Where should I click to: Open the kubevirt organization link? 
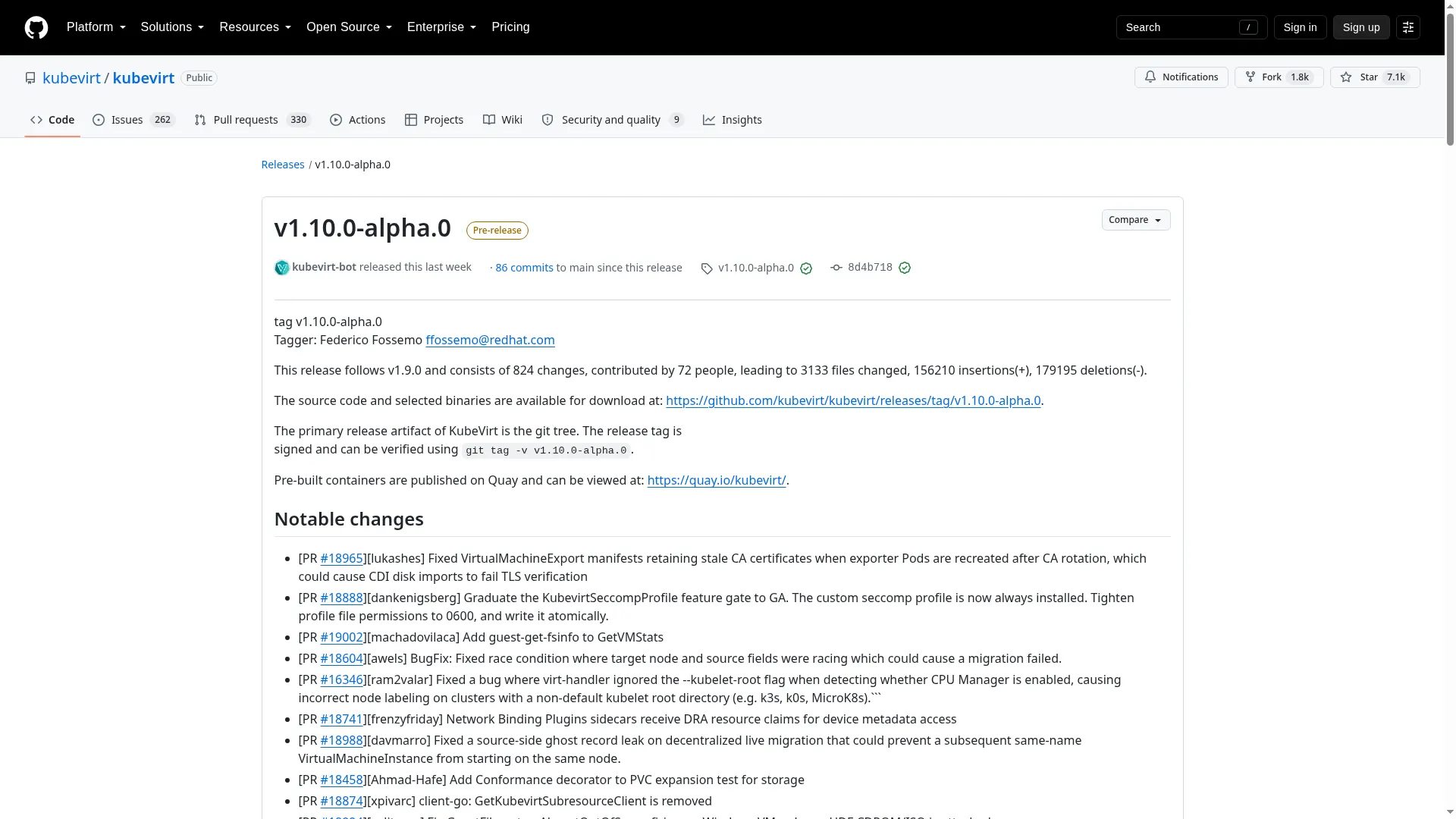(x=71, y=78)
